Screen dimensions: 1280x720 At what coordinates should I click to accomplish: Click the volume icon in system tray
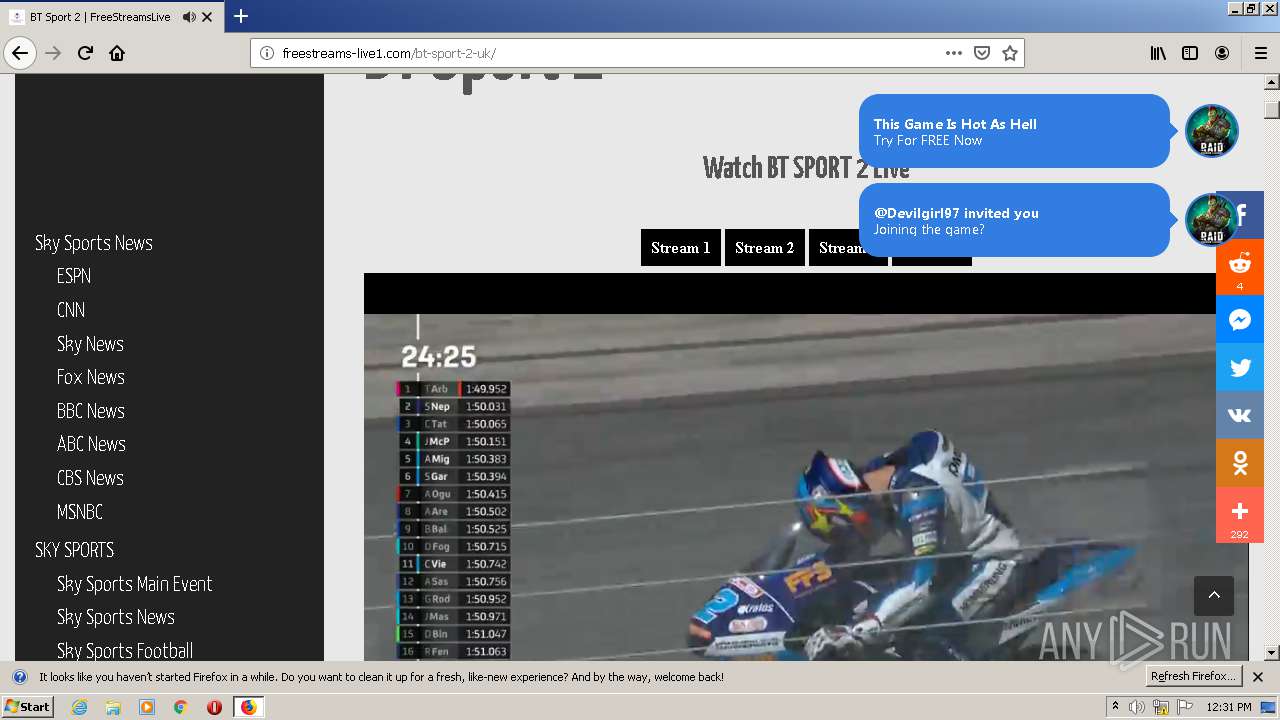click(1137, 707)
